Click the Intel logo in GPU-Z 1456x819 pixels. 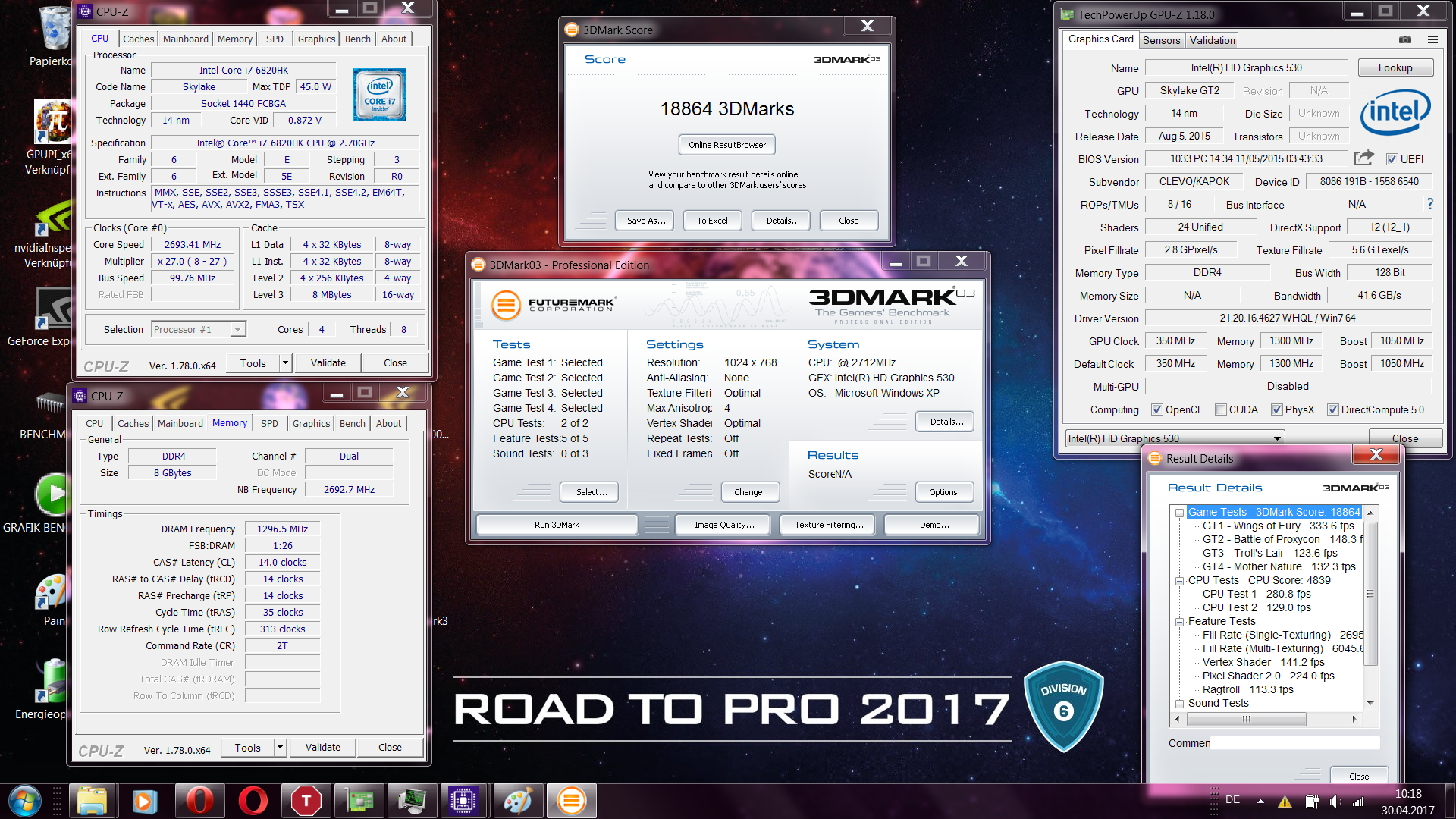tap(1395, 112)
